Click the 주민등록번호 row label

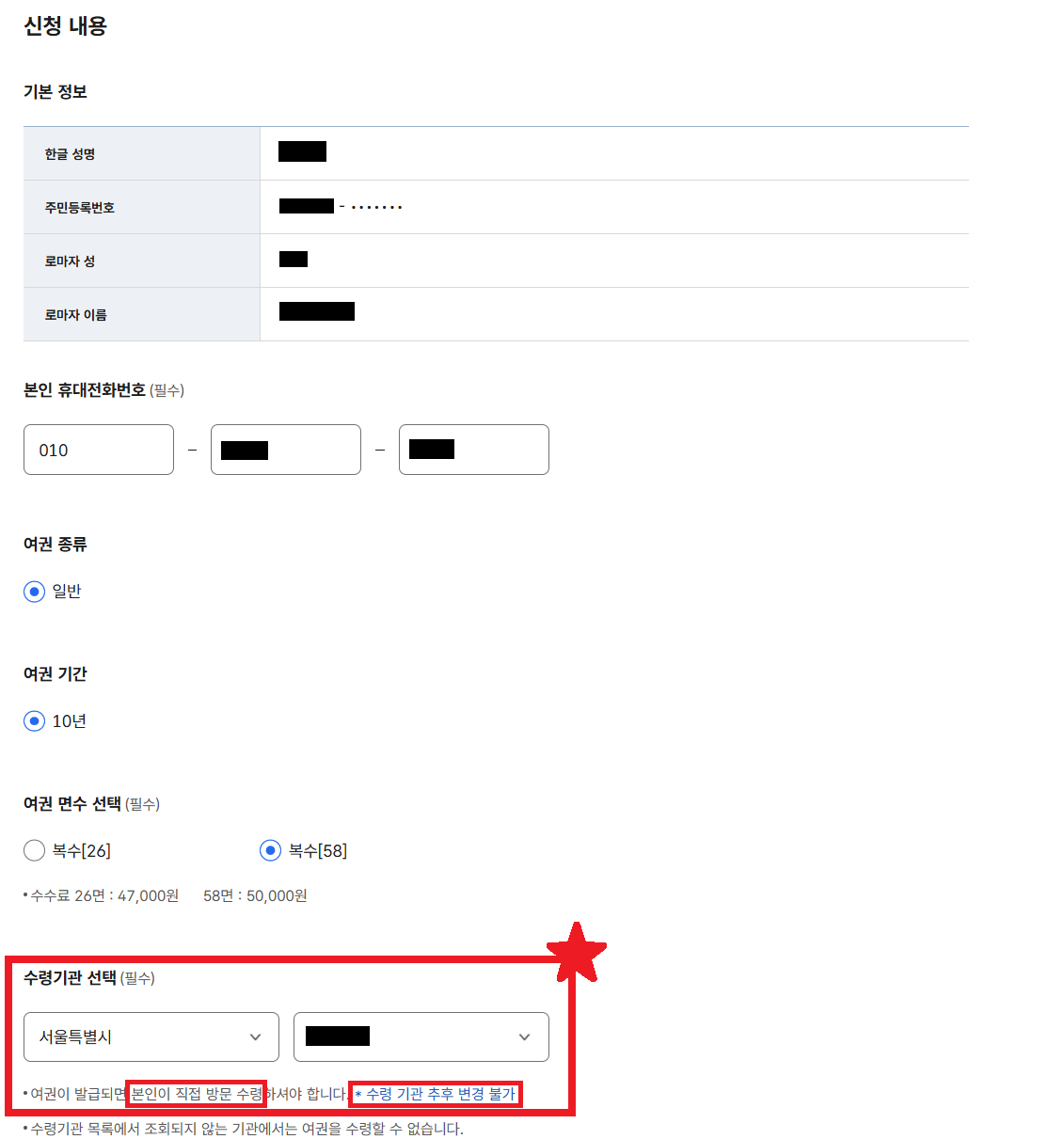pos(80,208)
